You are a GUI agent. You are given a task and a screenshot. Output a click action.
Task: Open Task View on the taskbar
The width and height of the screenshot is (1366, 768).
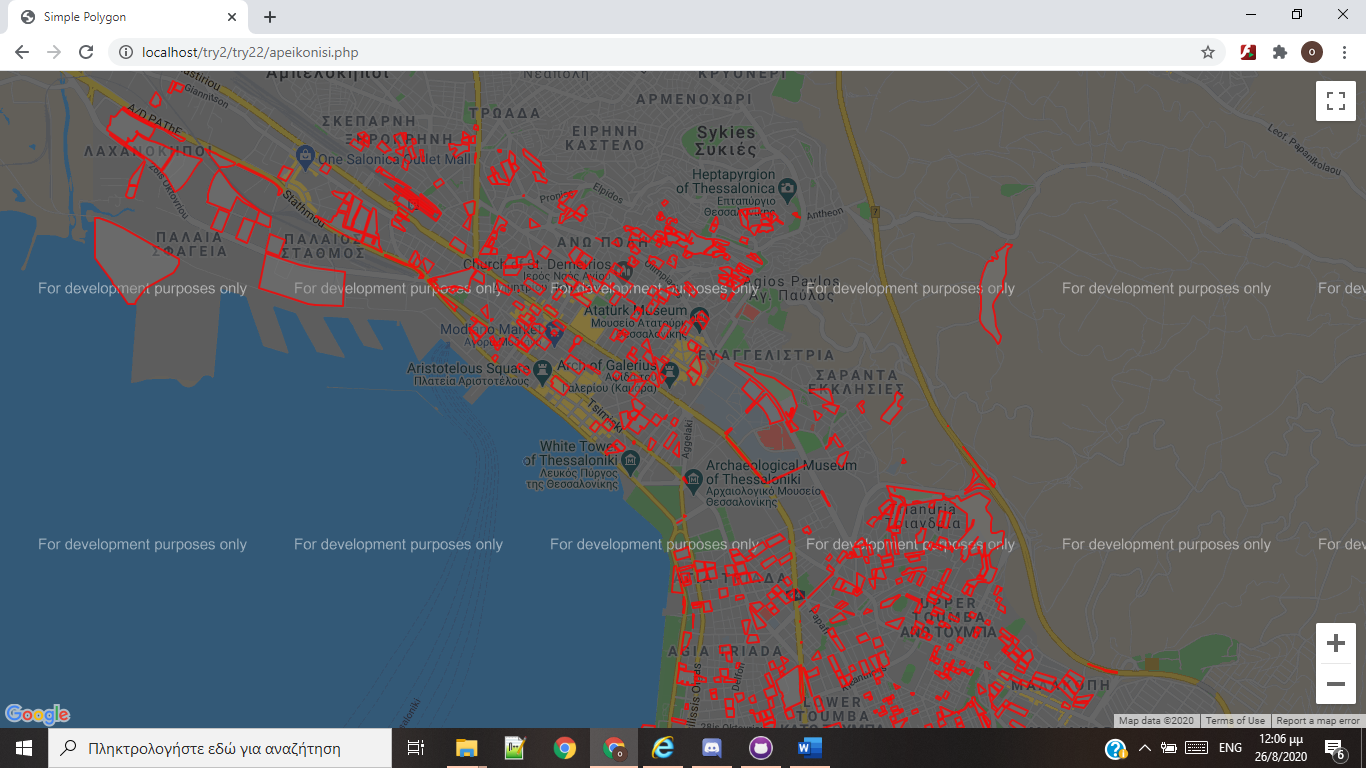416,748
